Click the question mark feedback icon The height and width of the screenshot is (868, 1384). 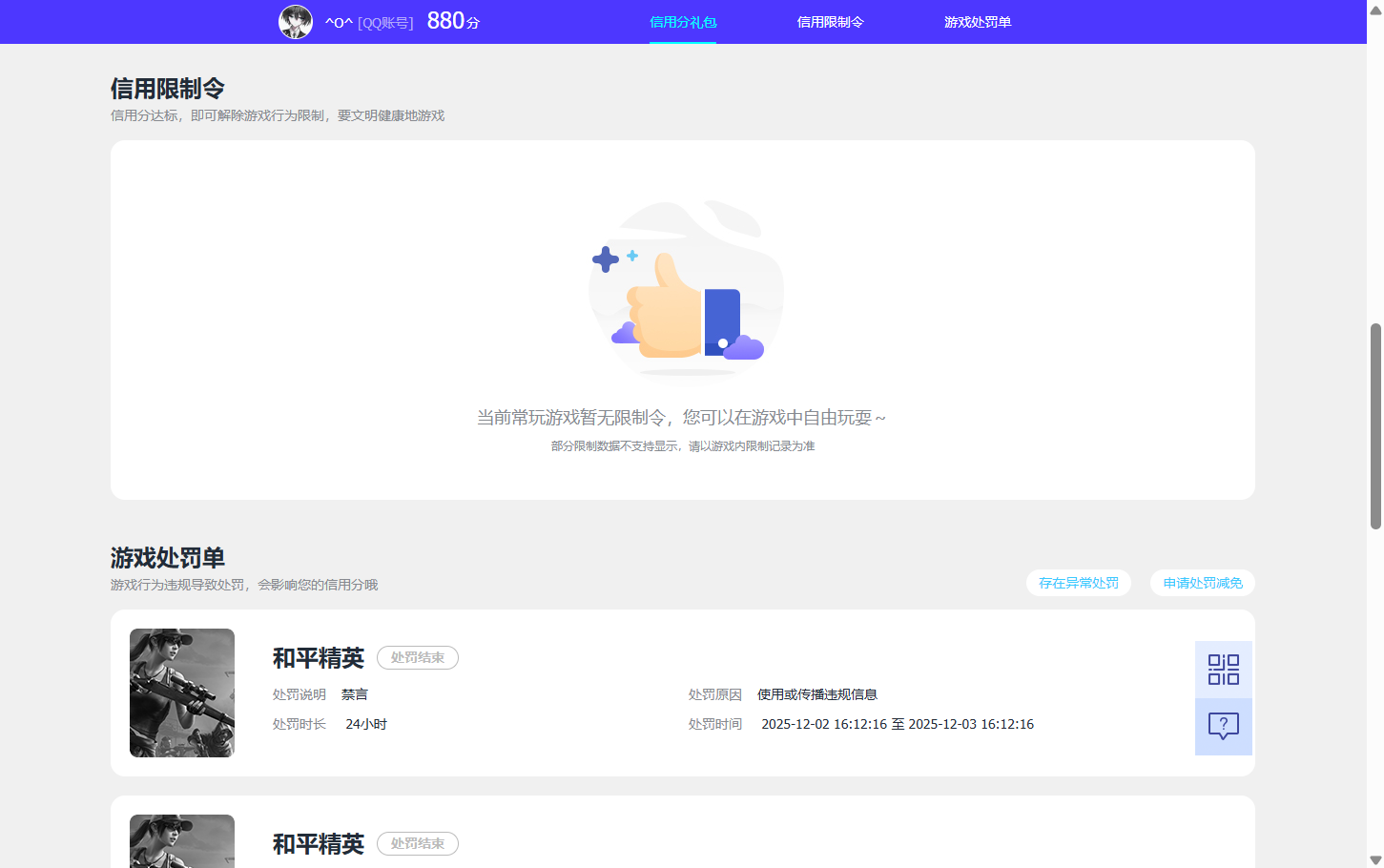click(x=1224, y=727)
